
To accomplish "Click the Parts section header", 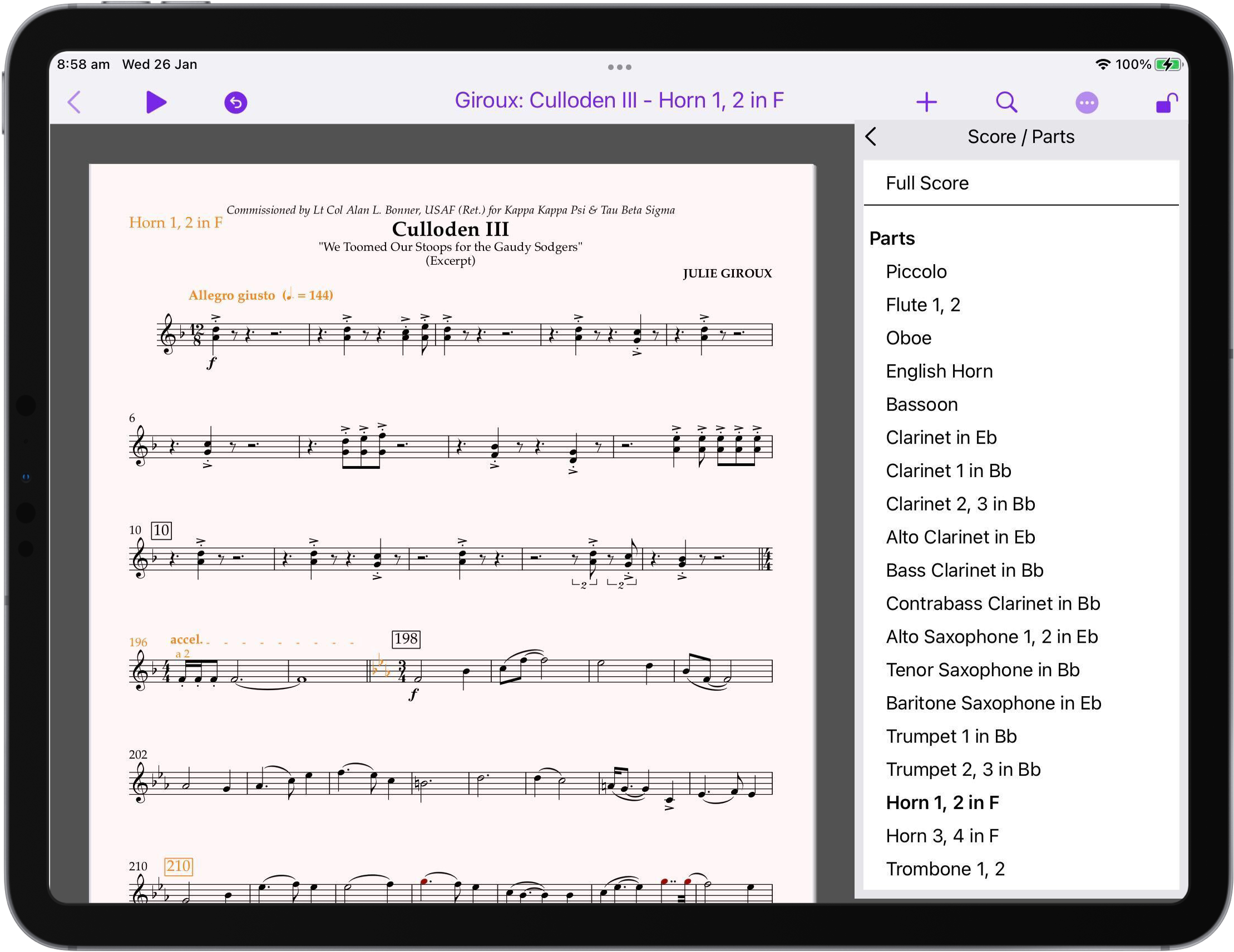I will click(x=892, y=239).
